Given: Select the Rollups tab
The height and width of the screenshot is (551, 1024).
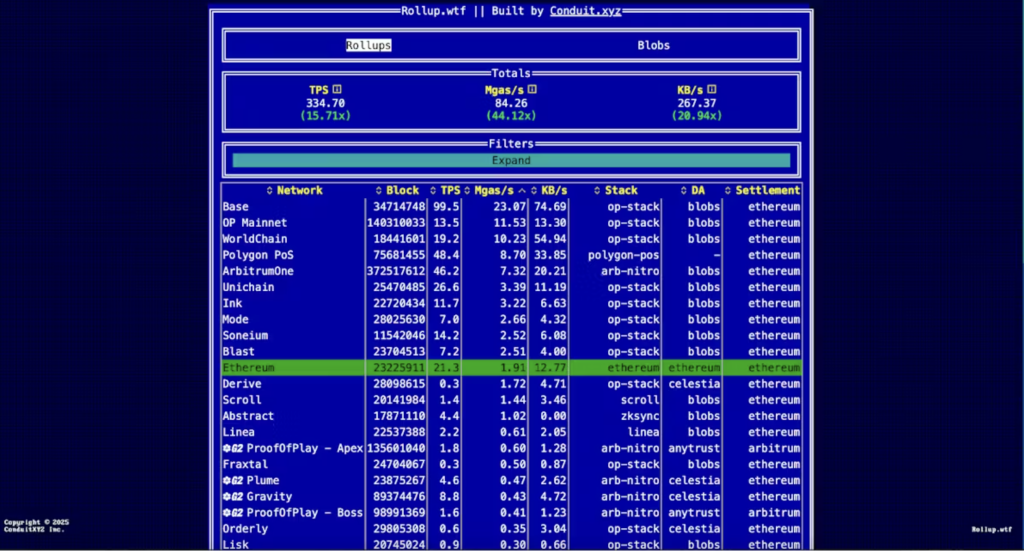Looking at the screenshot, I should pyautogui.click(x=369, y=45).
